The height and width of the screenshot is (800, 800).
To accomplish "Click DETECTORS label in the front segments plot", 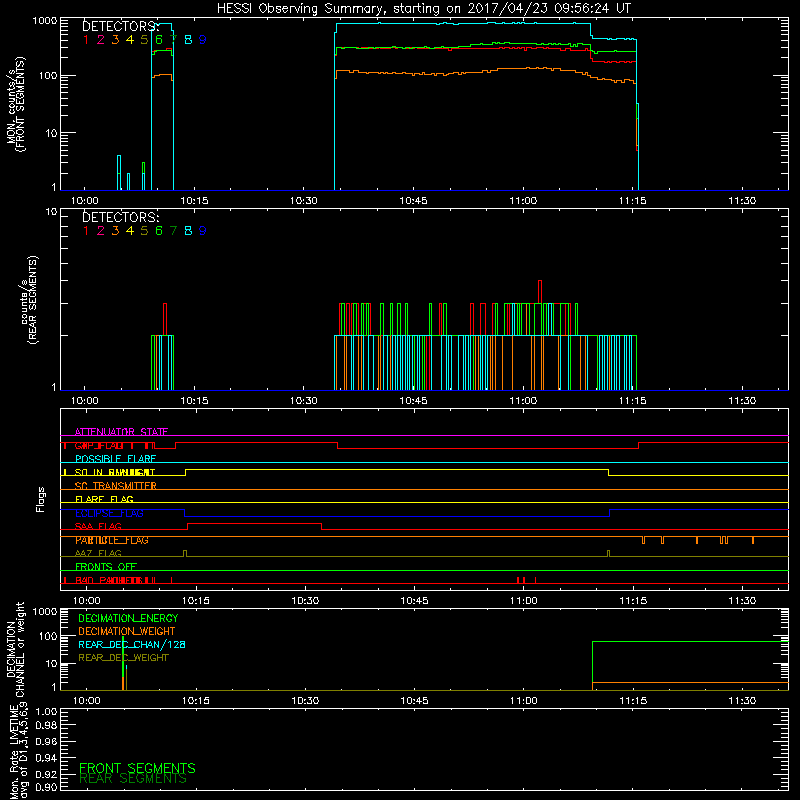I will 121,26.
